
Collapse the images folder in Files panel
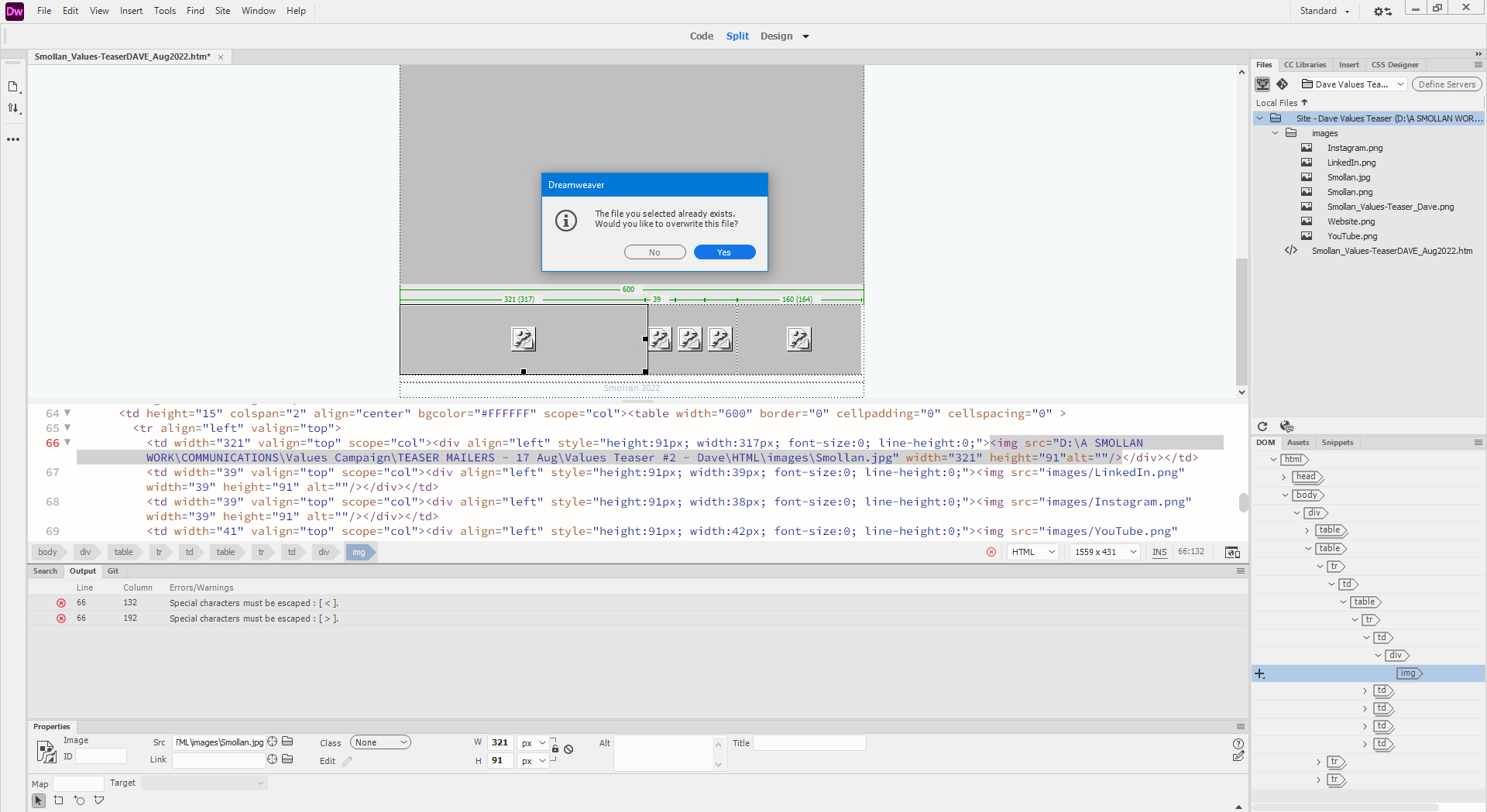click(x=1276, y=133)
